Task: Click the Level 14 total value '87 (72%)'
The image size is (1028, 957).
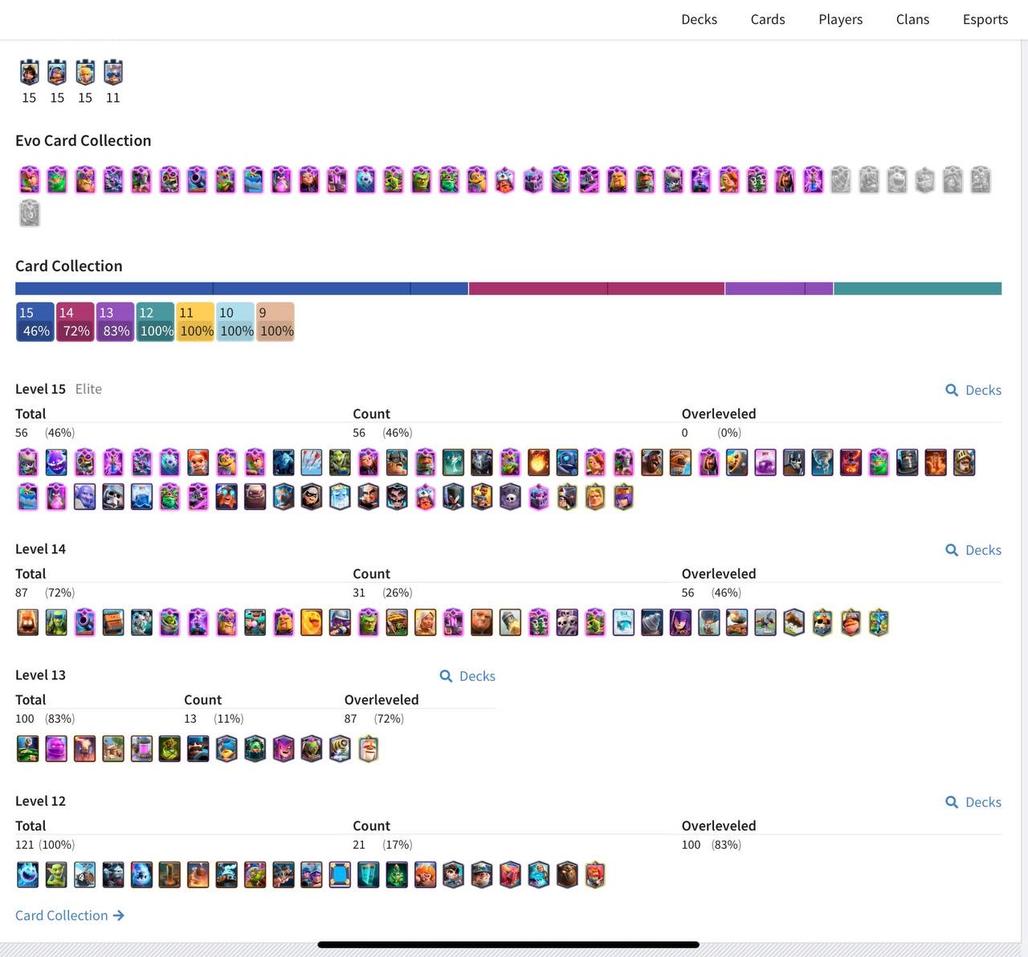Action: (45, 593)
